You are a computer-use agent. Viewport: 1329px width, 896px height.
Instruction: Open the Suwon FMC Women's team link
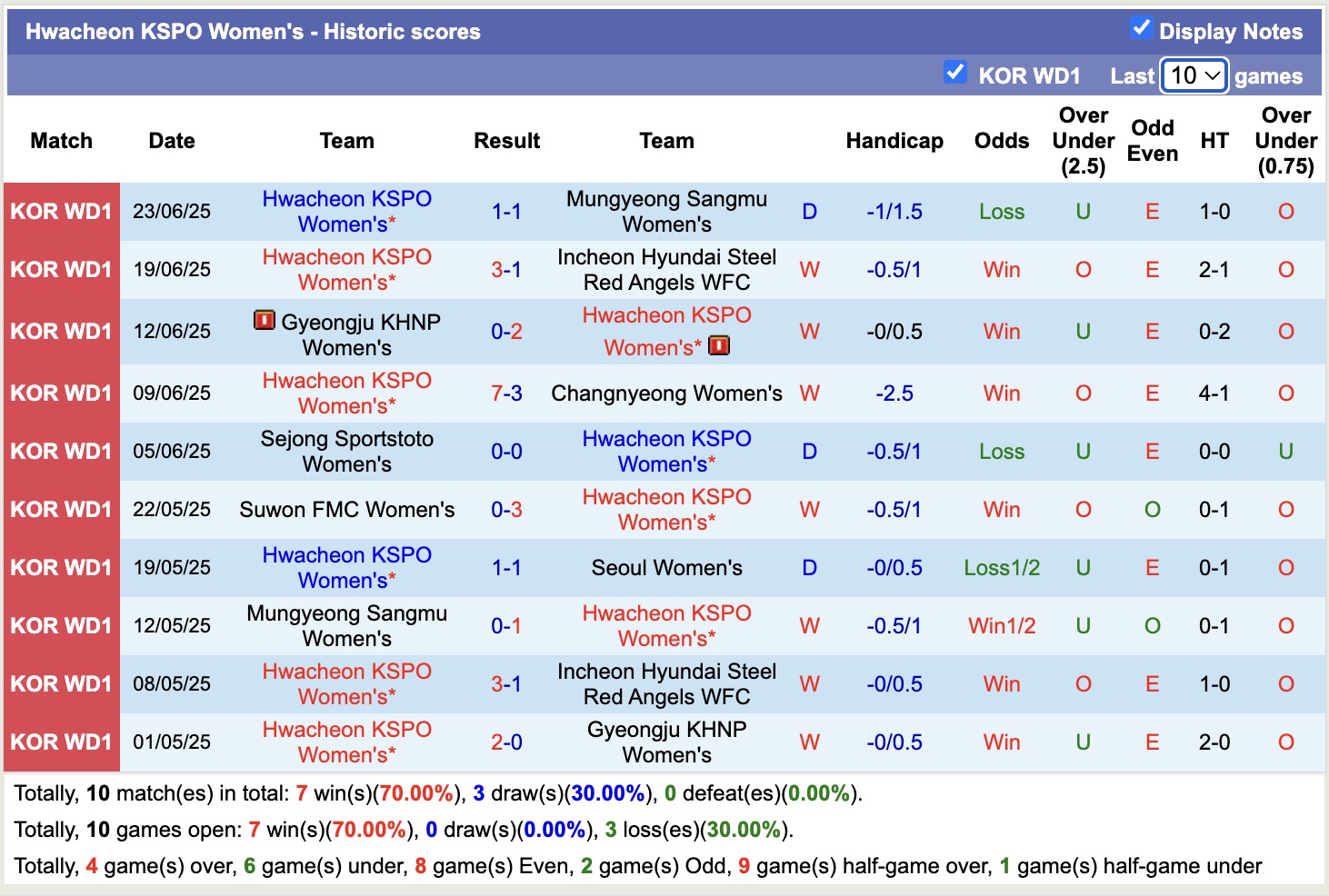(346, 510)
